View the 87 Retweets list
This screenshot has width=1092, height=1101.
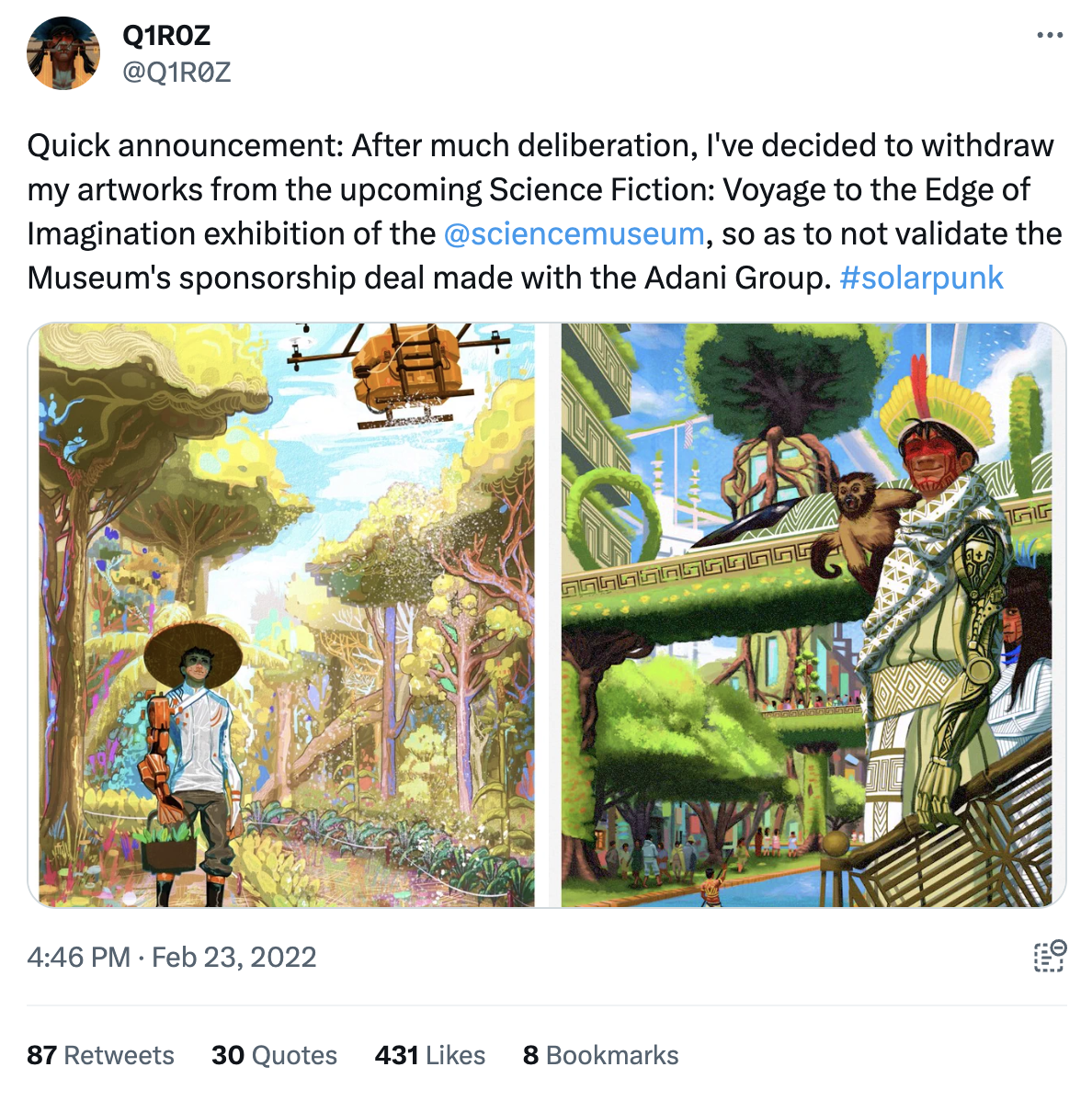(x=100, y=1055)
